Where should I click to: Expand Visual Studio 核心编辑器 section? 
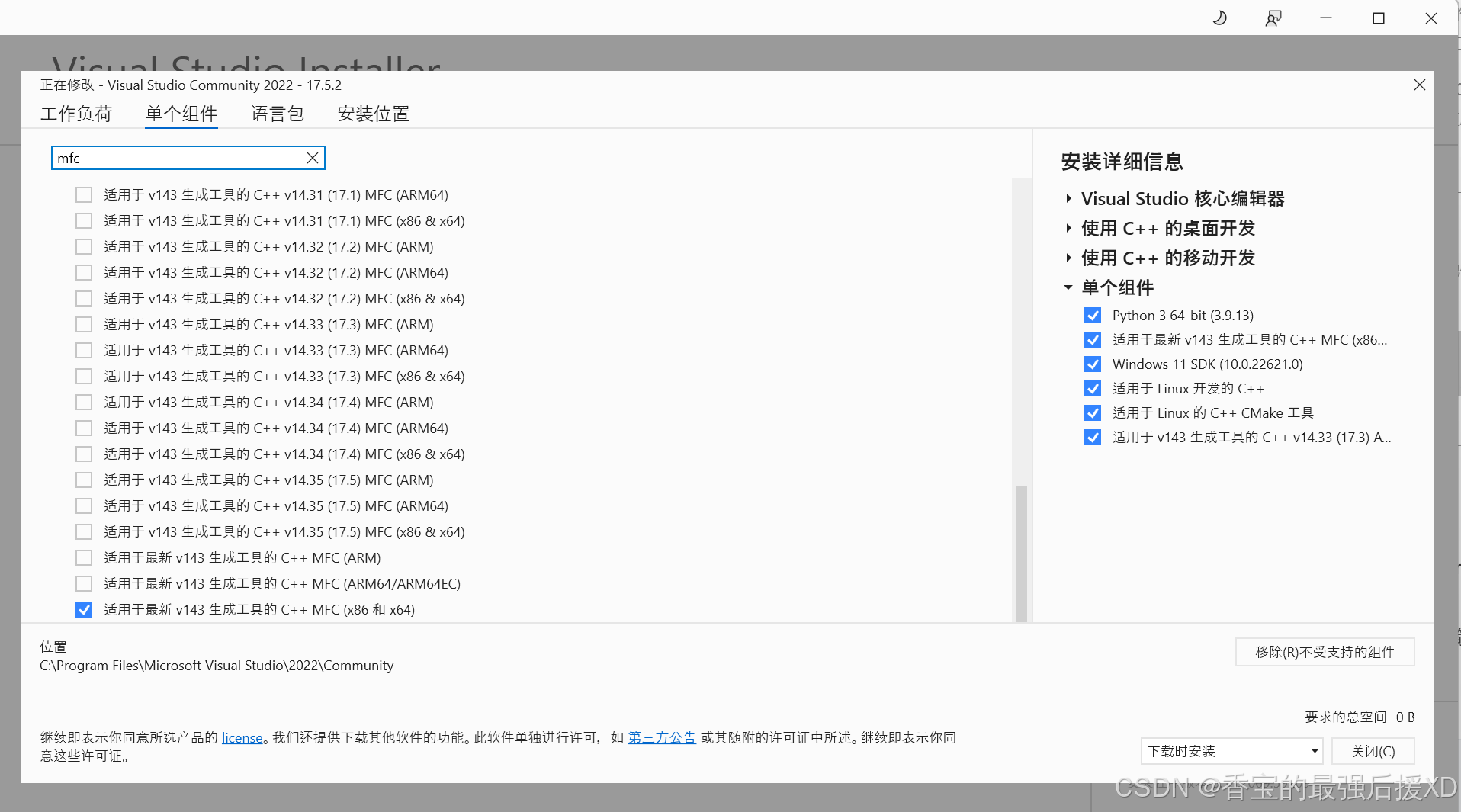[x=1068, y=199]
